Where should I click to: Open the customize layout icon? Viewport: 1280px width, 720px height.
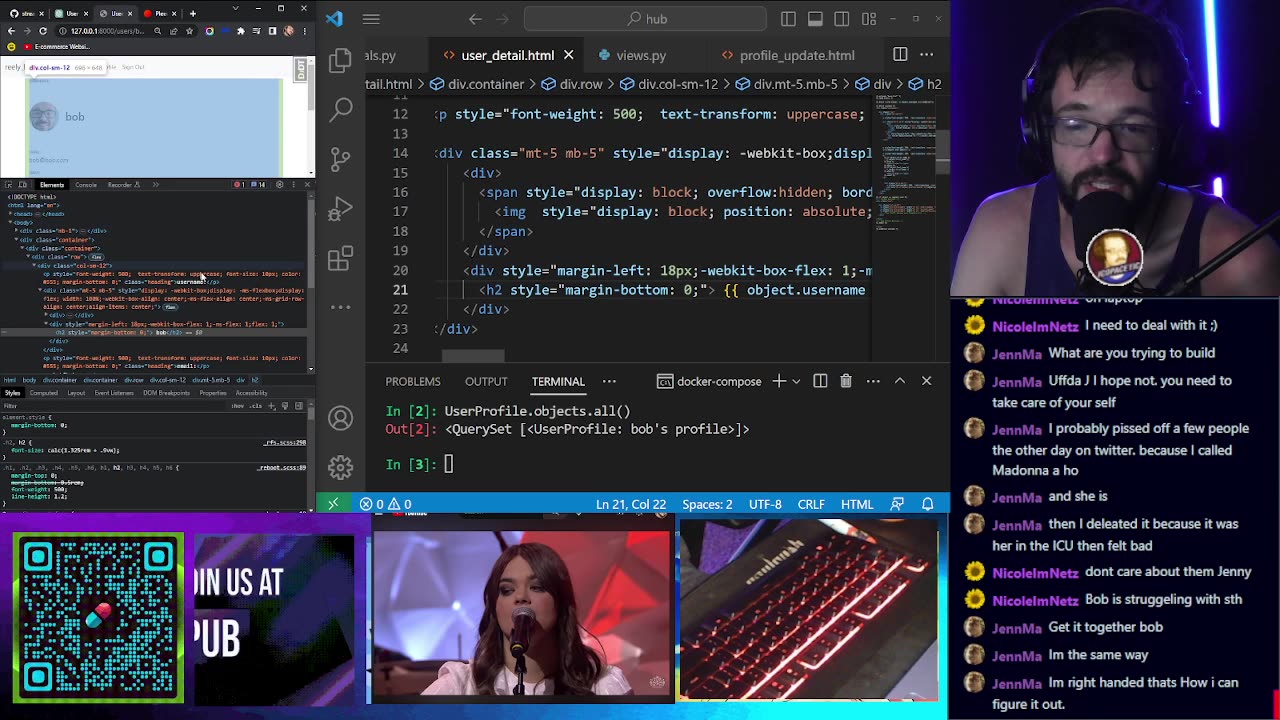point(868,19)
